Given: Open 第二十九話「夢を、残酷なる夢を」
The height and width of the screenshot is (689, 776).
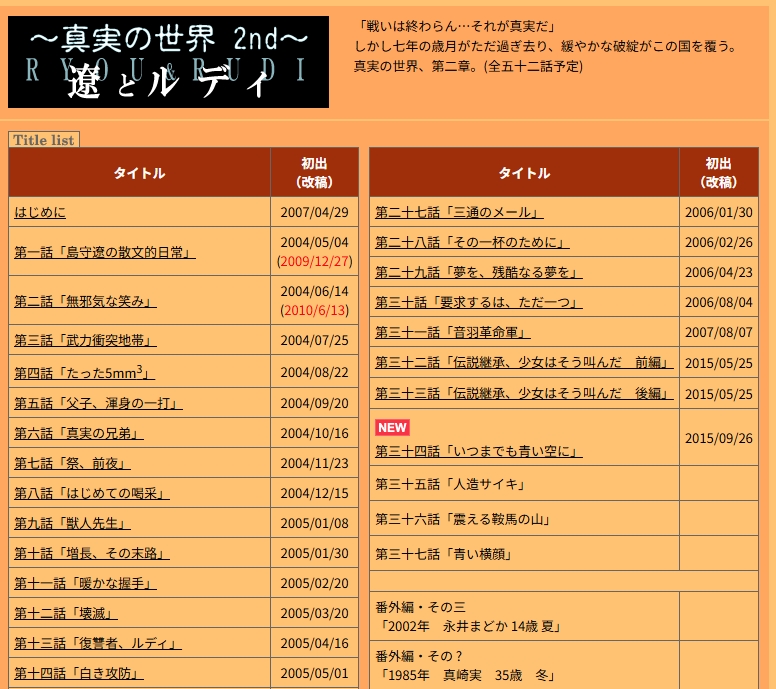Looking at the screenshot, I should click(479, 272).
